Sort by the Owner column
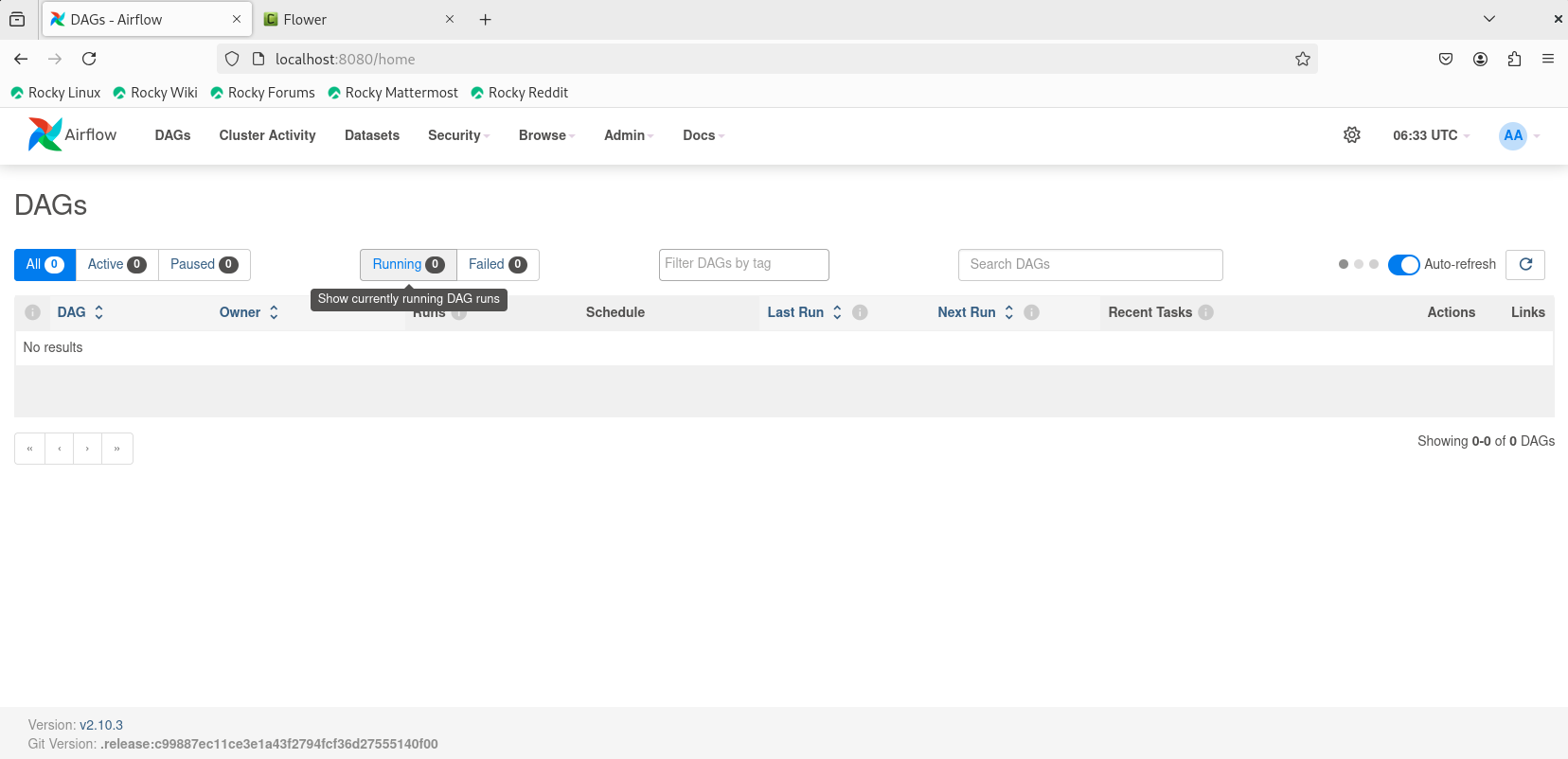 coord(249,312)
